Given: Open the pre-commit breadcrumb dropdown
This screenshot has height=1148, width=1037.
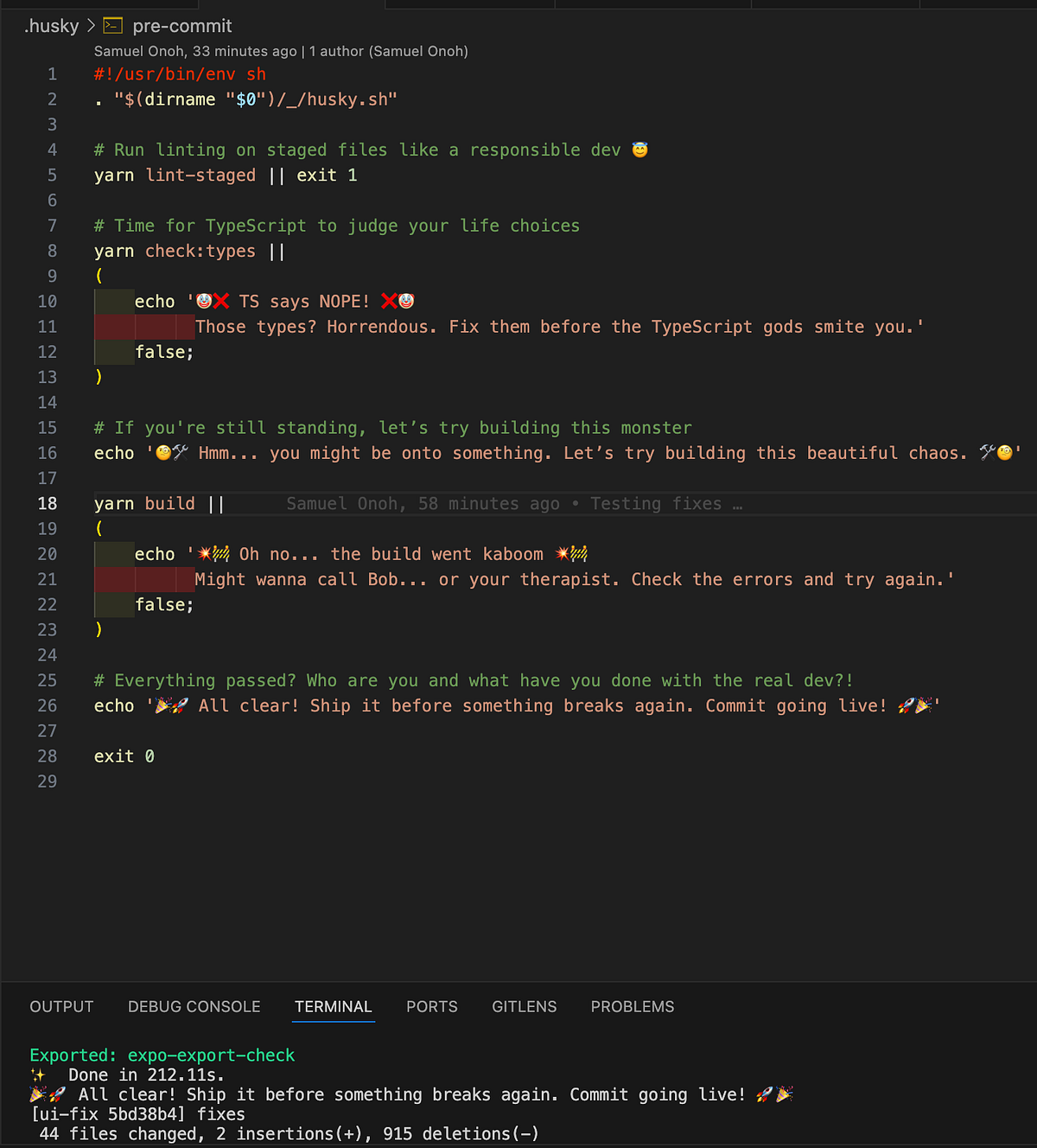Looking at the screenshot, I should pos(182,26).
